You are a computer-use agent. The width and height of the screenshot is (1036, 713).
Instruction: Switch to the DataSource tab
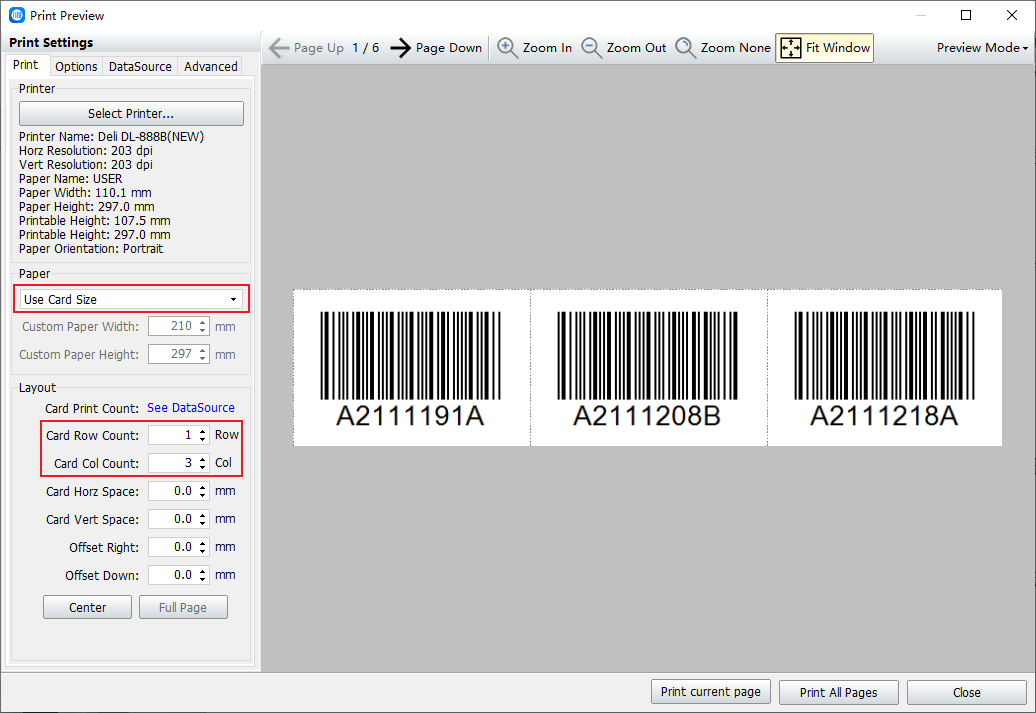pos(140,66)
